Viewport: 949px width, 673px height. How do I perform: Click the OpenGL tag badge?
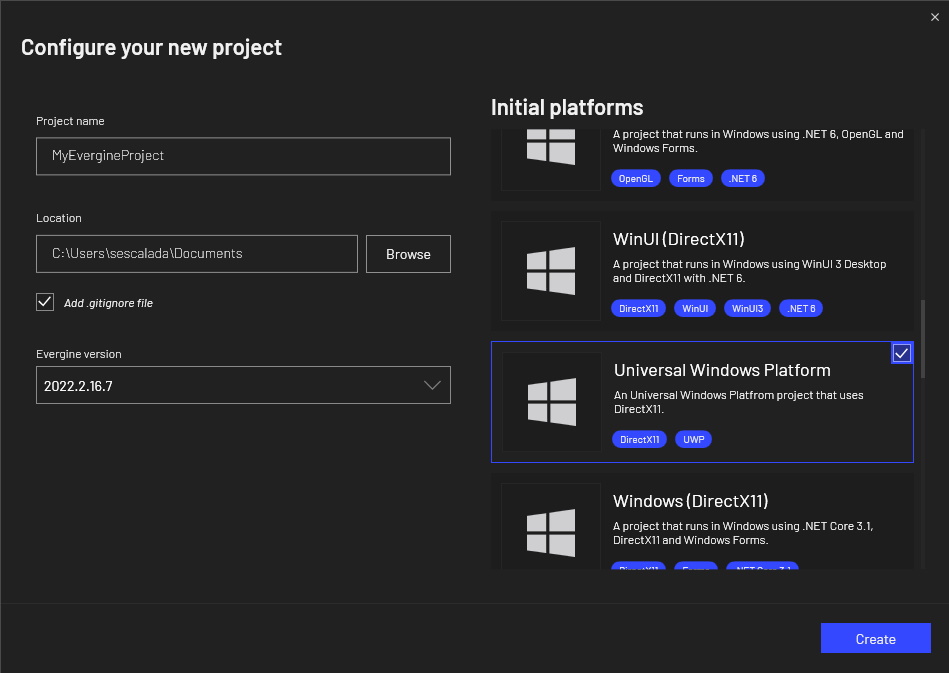click(x=635, y=178)
